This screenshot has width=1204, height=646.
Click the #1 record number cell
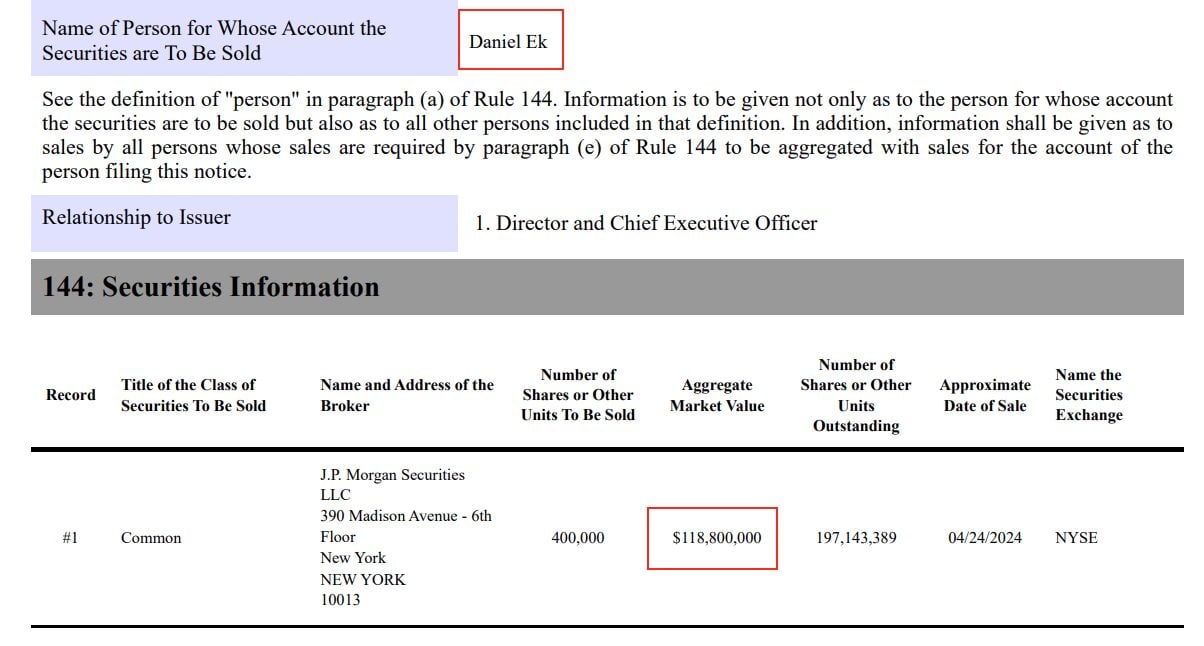click(70, 538)
